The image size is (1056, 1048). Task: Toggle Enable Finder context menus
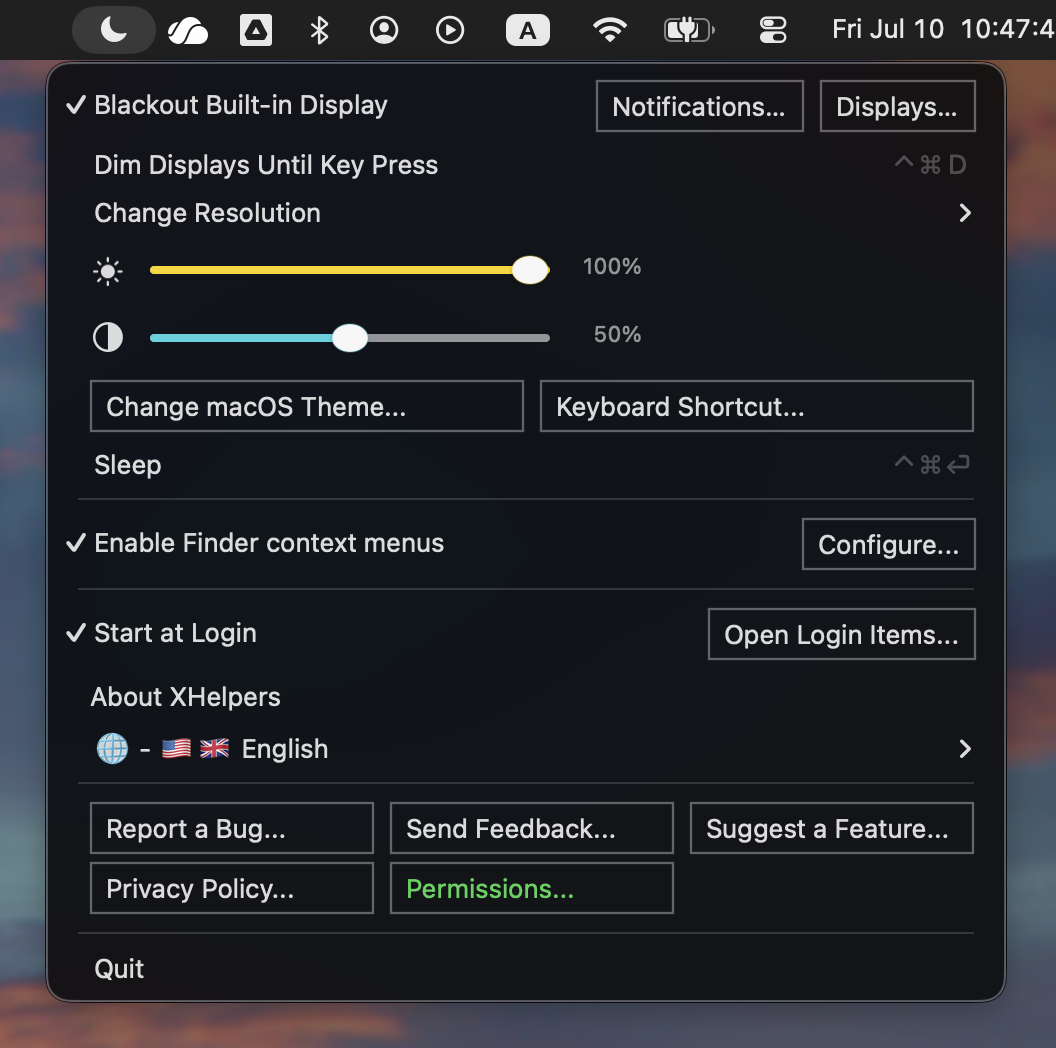click(255, 543)
